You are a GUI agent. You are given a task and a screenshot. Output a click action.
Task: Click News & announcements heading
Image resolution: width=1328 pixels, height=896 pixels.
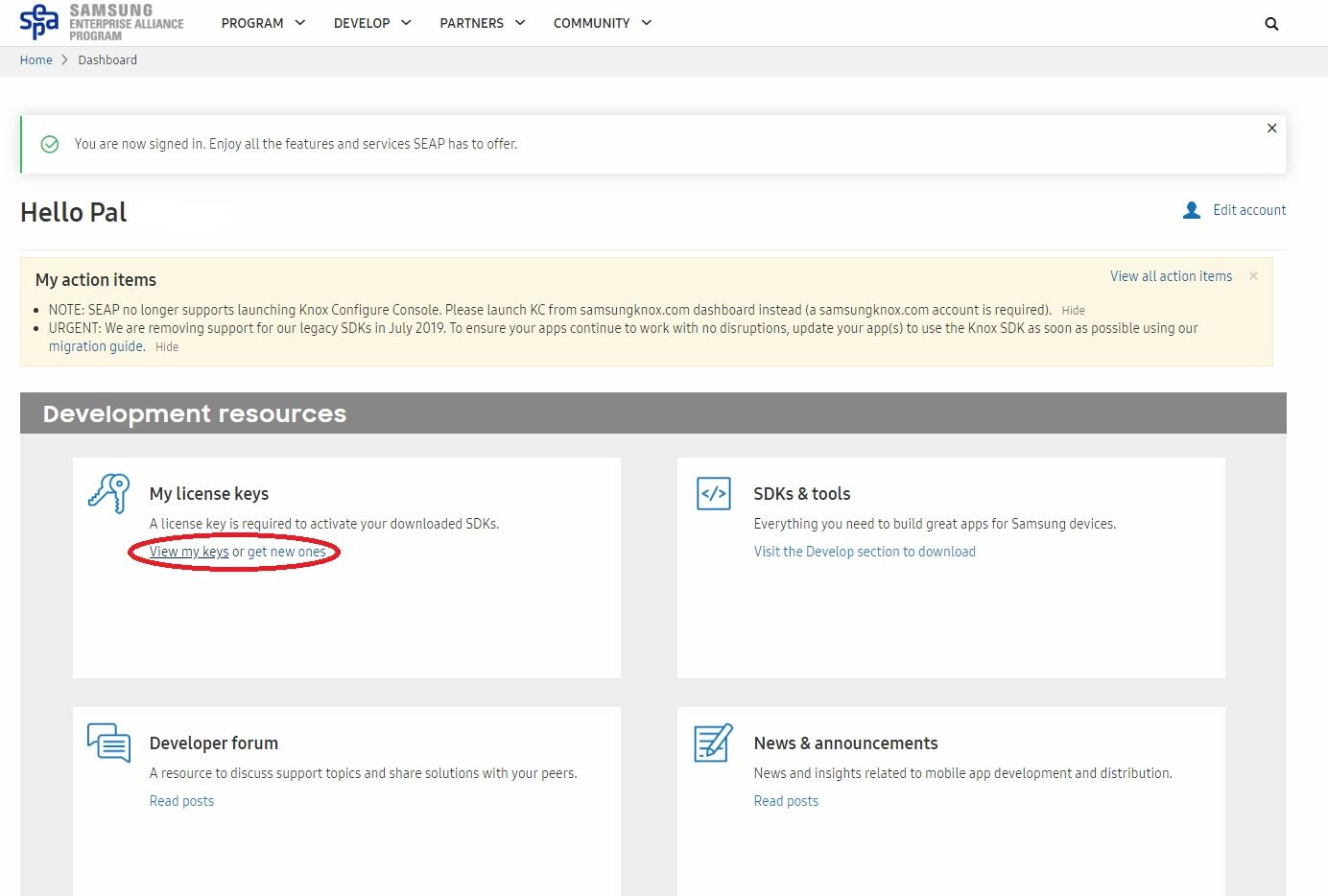(x=845, y=743)
